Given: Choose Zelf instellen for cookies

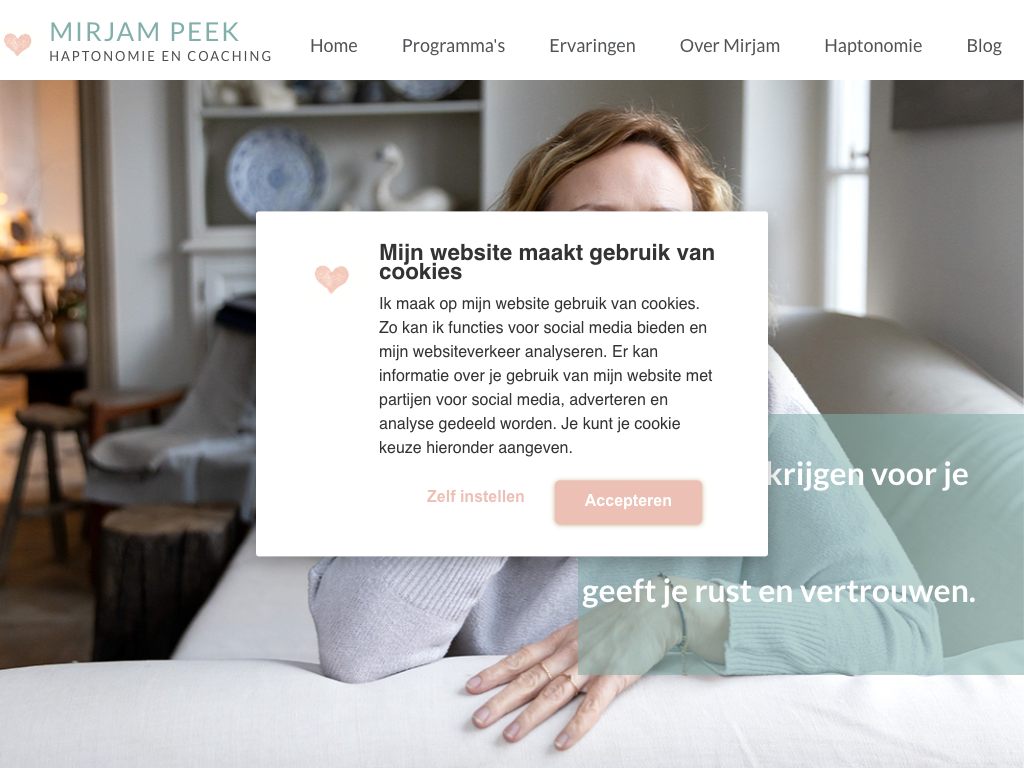Looking at the screenshot, I should pyautogui.click(x=475, y=496).
